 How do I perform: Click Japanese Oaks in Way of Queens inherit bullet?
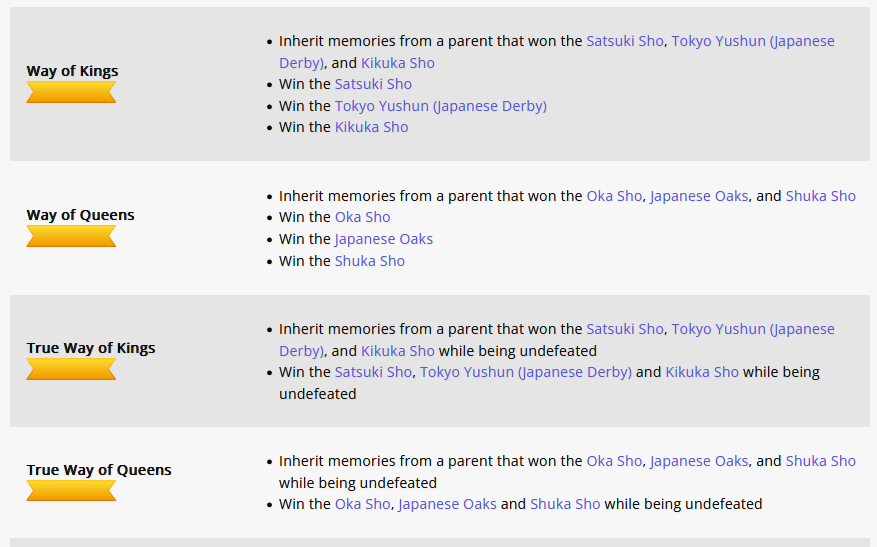pyautogui.click(x=698, y=196)
